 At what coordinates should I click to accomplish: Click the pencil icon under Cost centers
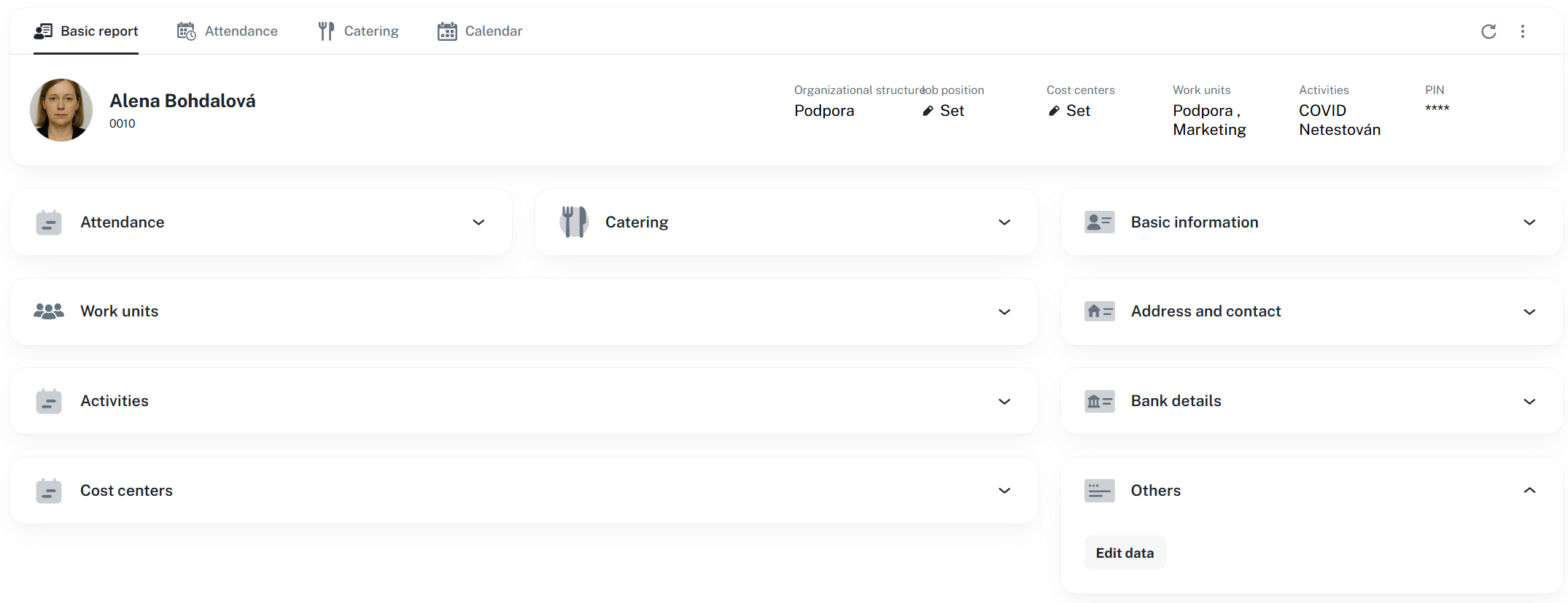[1054, 111]
